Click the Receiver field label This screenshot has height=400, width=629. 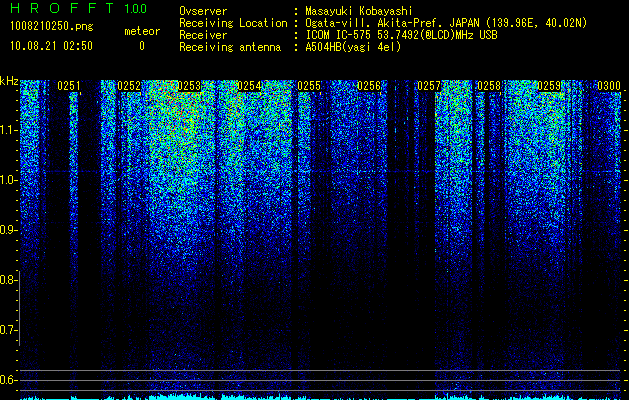[203, 35]
